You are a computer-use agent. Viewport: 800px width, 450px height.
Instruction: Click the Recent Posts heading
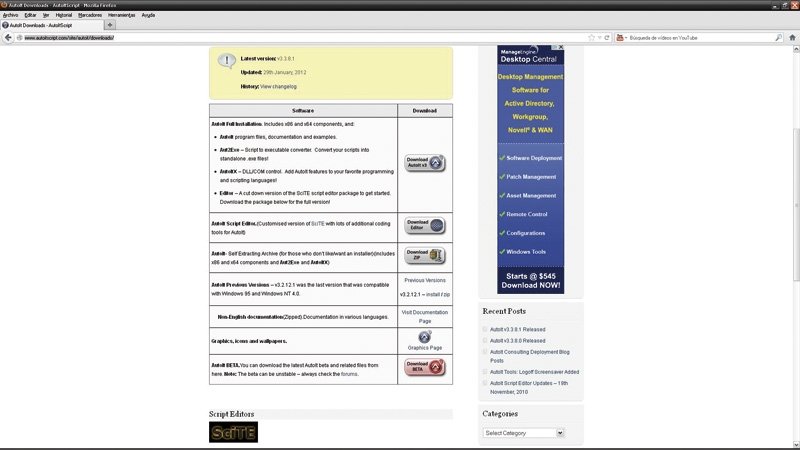coord(504,311)
